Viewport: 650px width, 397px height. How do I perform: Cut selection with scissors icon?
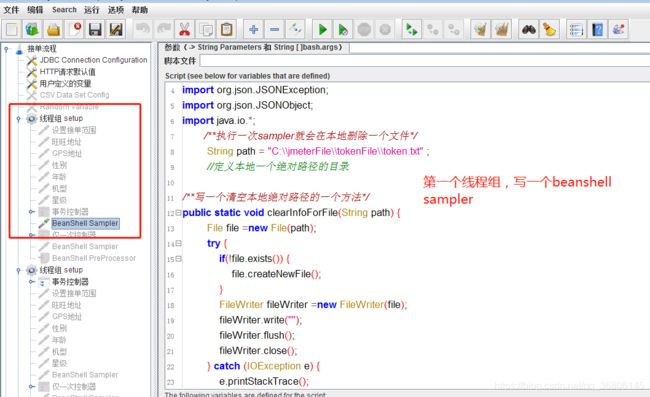click(x=184, y=29)
